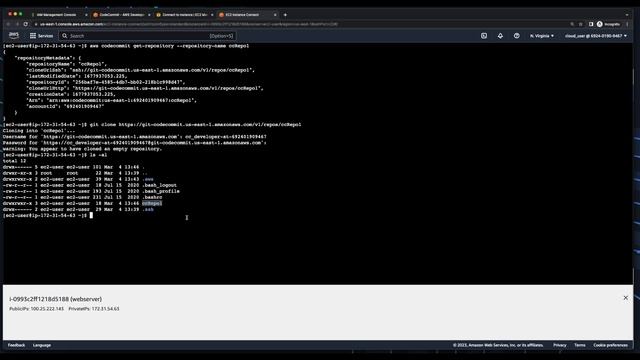Open the Privacy footer link
640x360 pixels.
[560, 345]
